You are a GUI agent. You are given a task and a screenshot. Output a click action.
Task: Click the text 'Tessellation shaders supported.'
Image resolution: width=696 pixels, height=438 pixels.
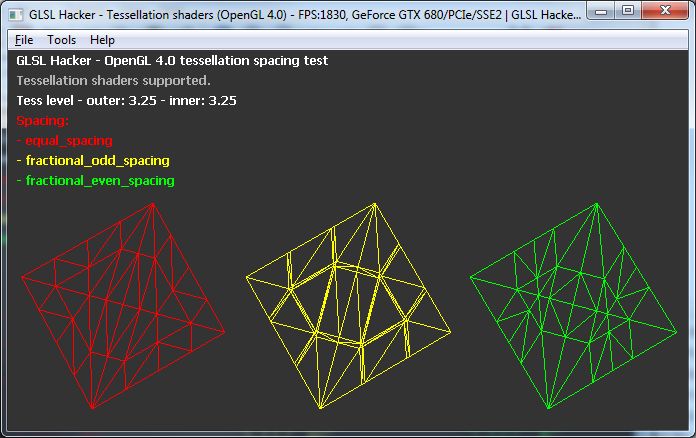114,80
